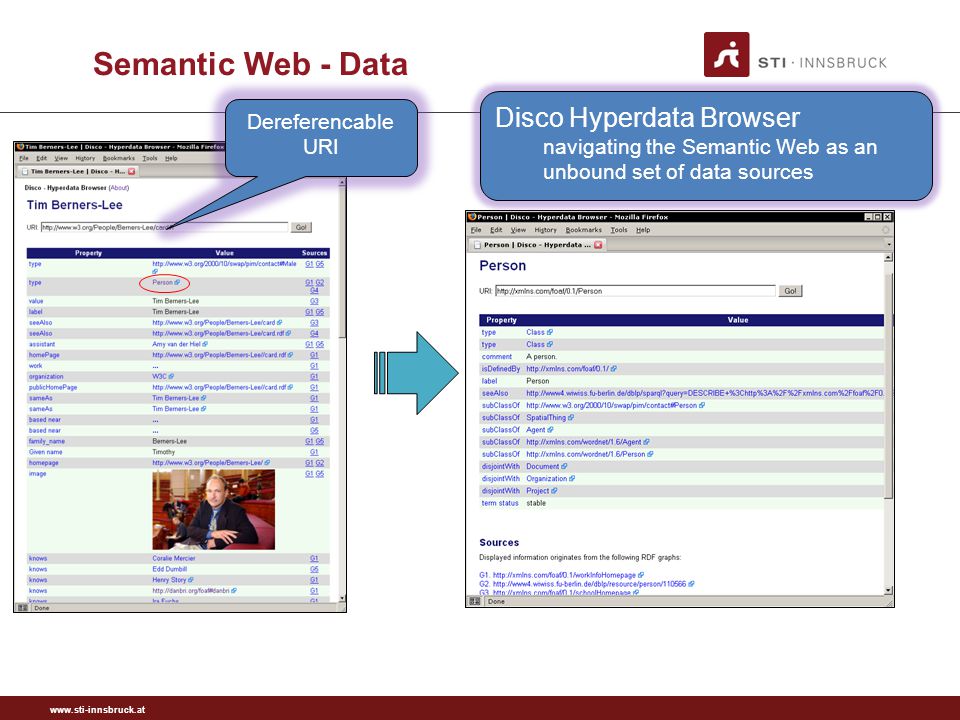This screenshot has height=720, width=960.
Task: Click the publicHomePage property link
Action: coord(53,388)
